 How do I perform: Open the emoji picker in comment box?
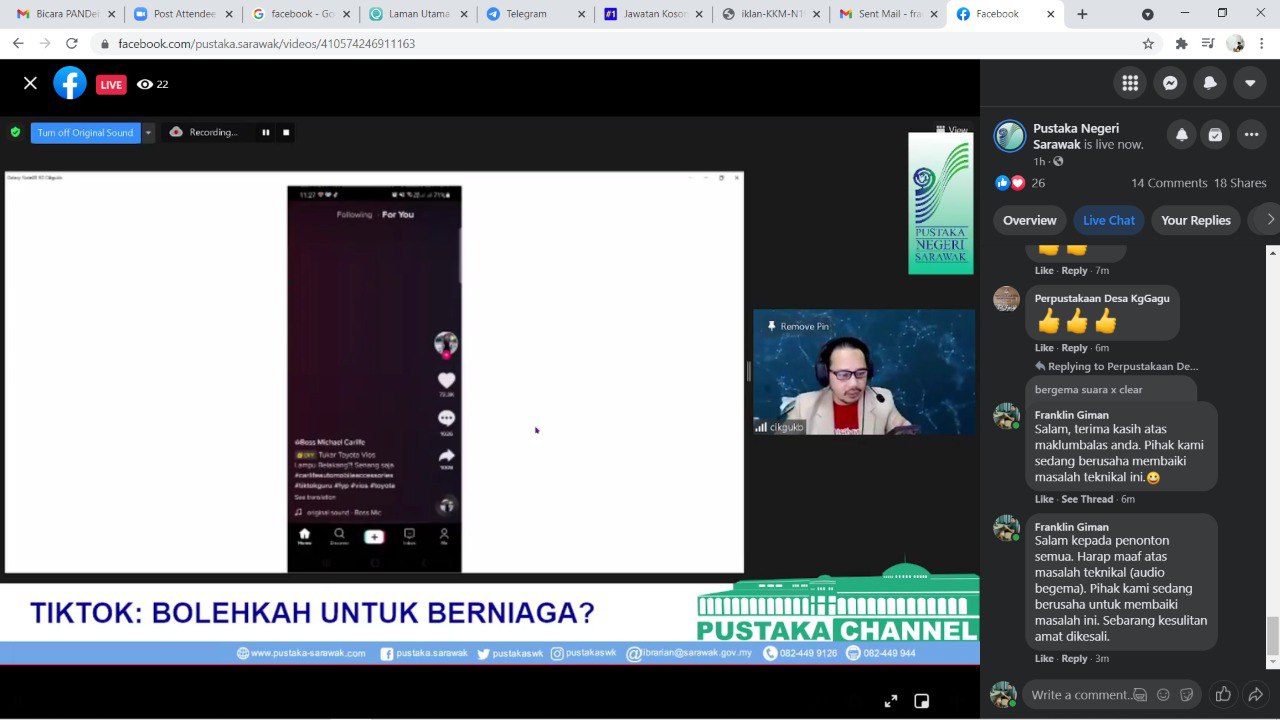pyautogui.click(x=1163, y=695)
